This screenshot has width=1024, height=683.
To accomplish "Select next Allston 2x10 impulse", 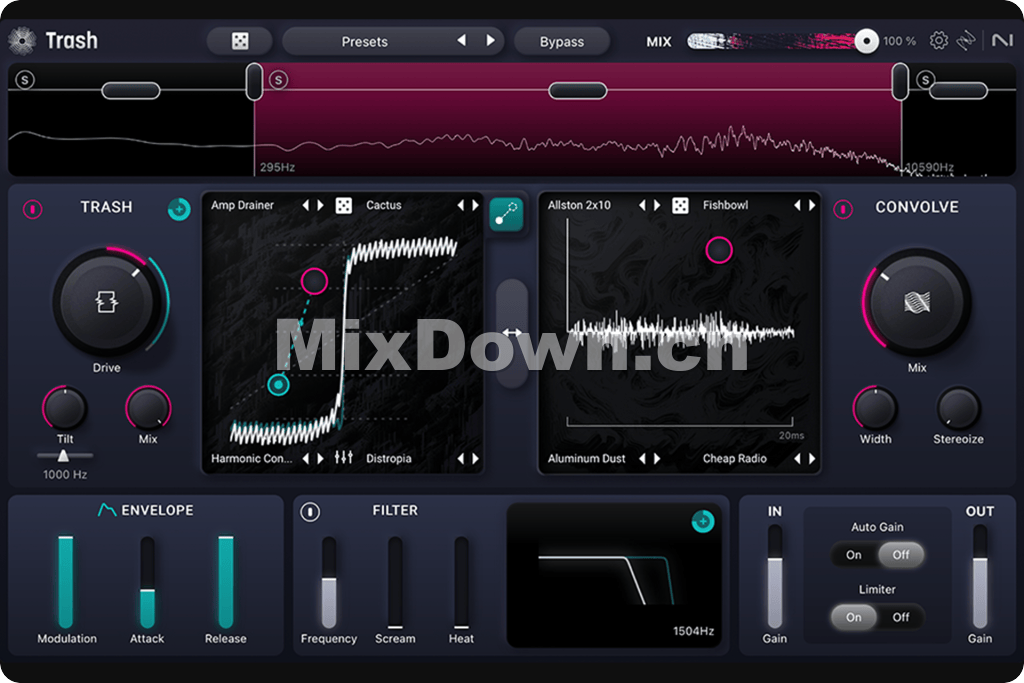I will (657, 205).
